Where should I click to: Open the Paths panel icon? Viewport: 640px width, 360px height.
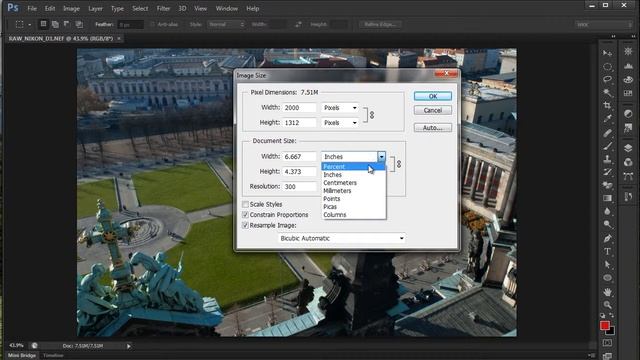628,176
